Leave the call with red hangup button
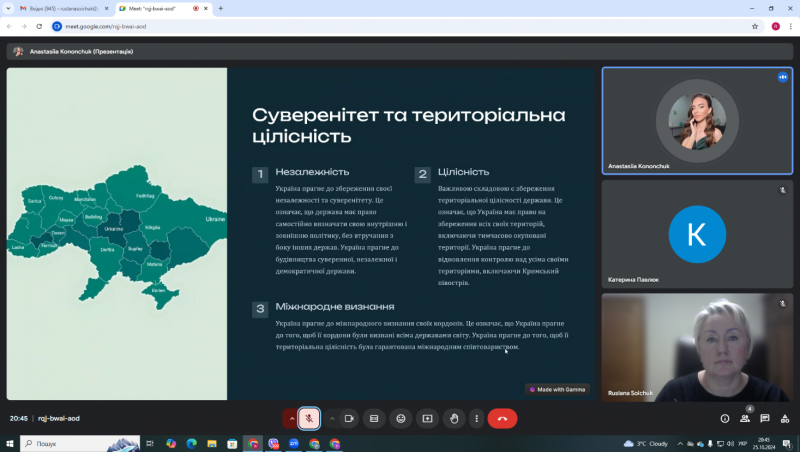Viewport: 800px width, 452px height. coord(502,418)
